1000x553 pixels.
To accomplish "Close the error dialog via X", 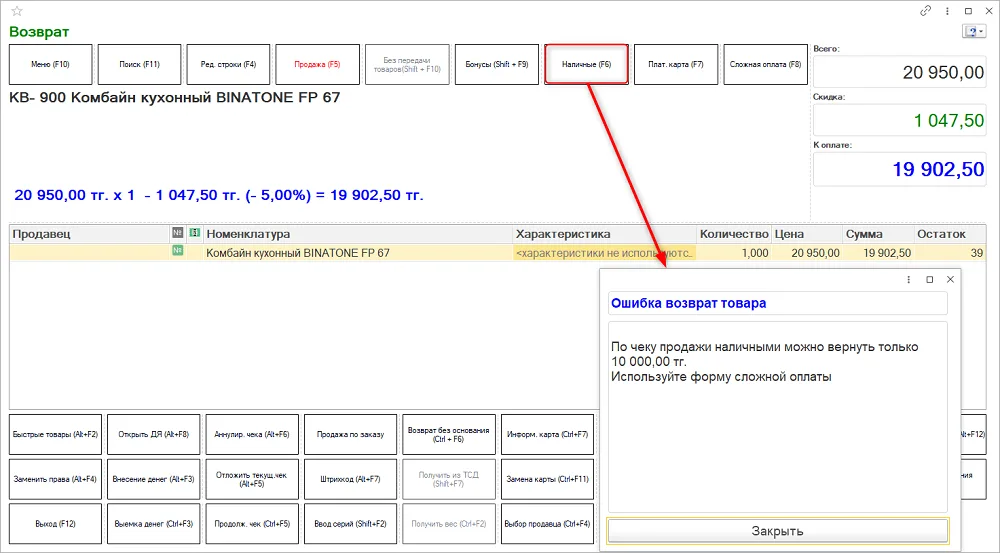I will (950, 279).
